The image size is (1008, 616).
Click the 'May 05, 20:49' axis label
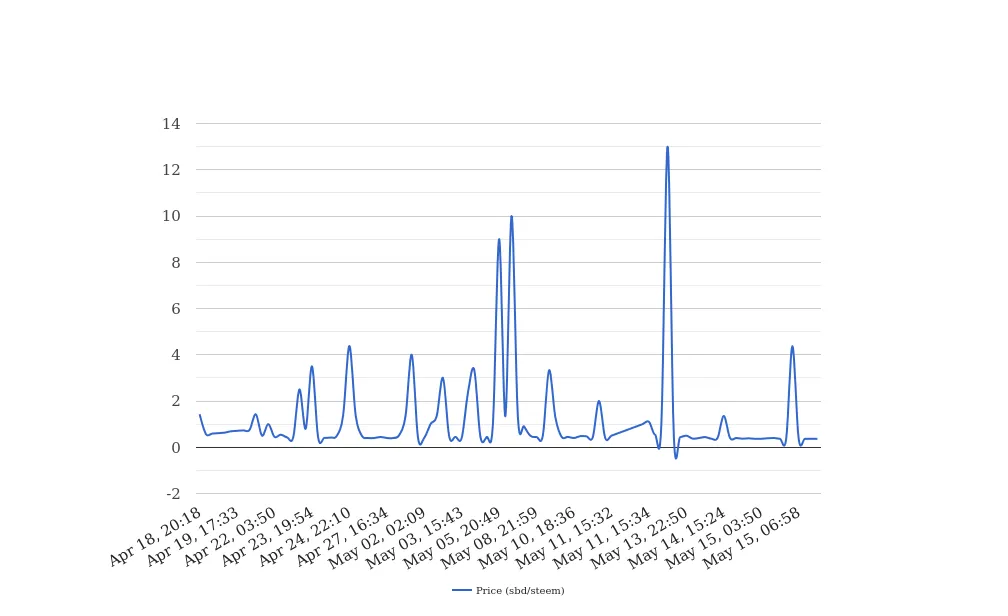[x=451, y=538]
